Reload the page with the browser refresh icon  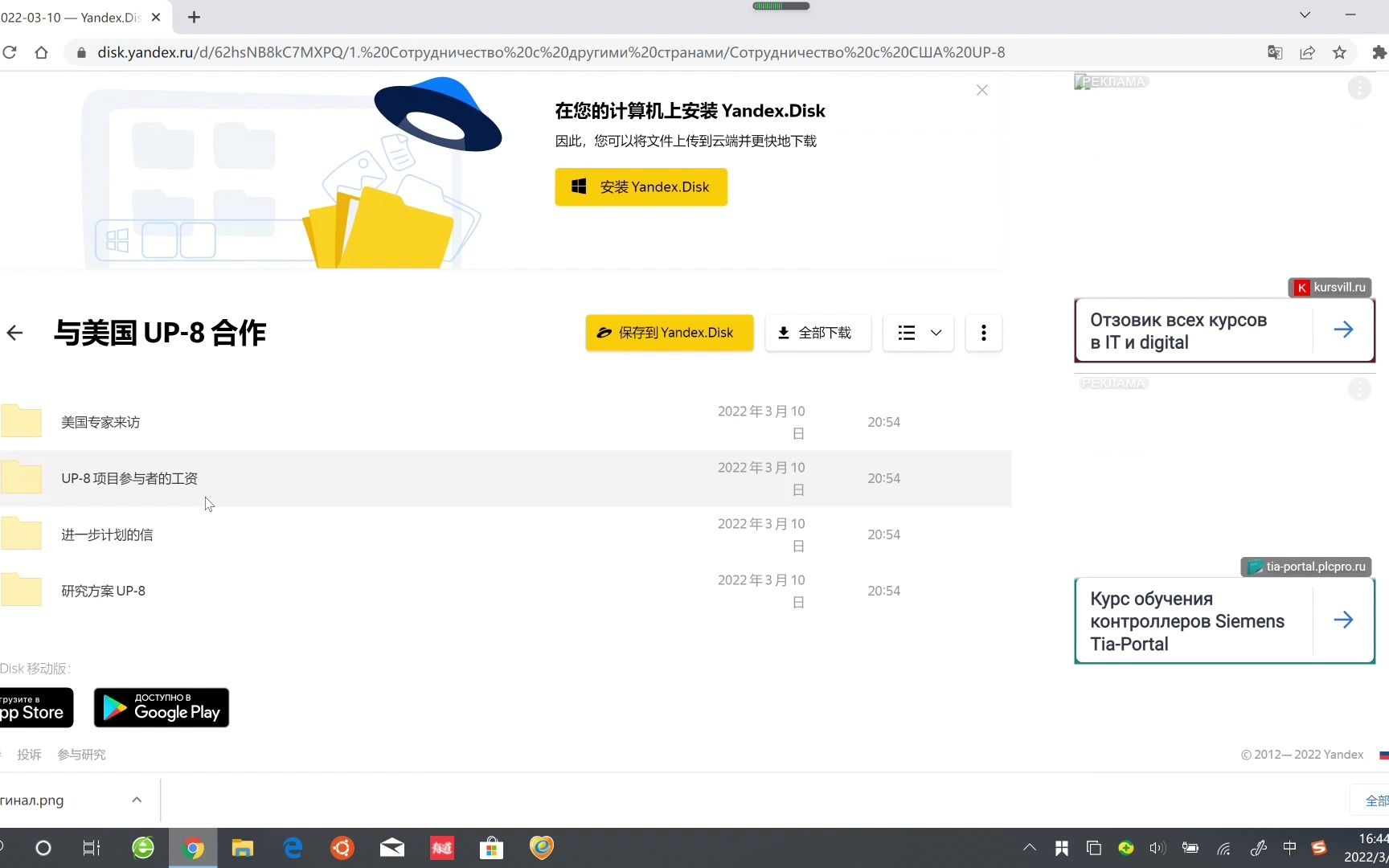click(10, 52)
